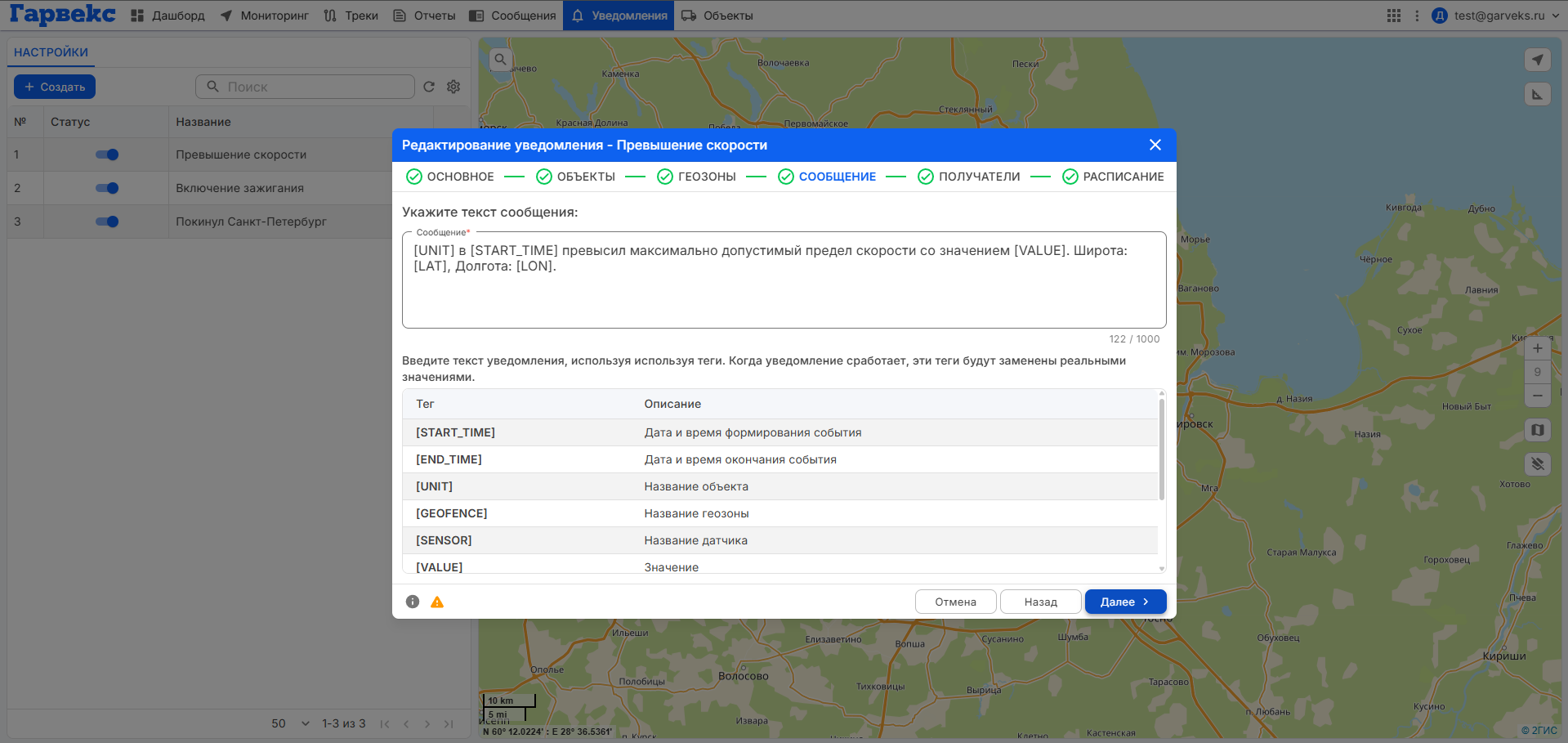Click the Гарвекс logo
Screen dimensions: 1568x743
(63, 15)
